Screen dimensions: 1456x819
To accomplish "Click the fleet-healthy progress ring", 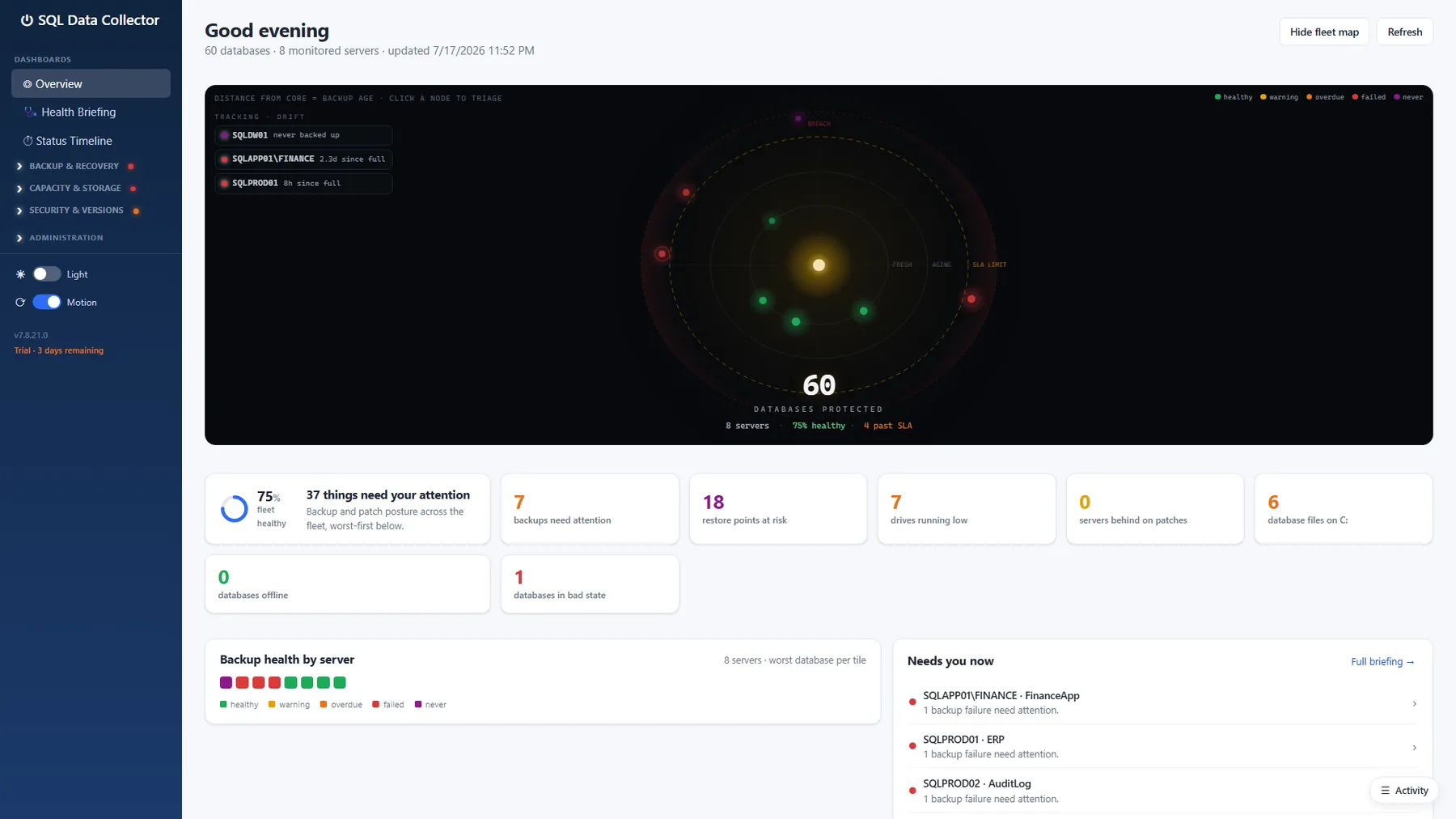I will click(235, 509).
